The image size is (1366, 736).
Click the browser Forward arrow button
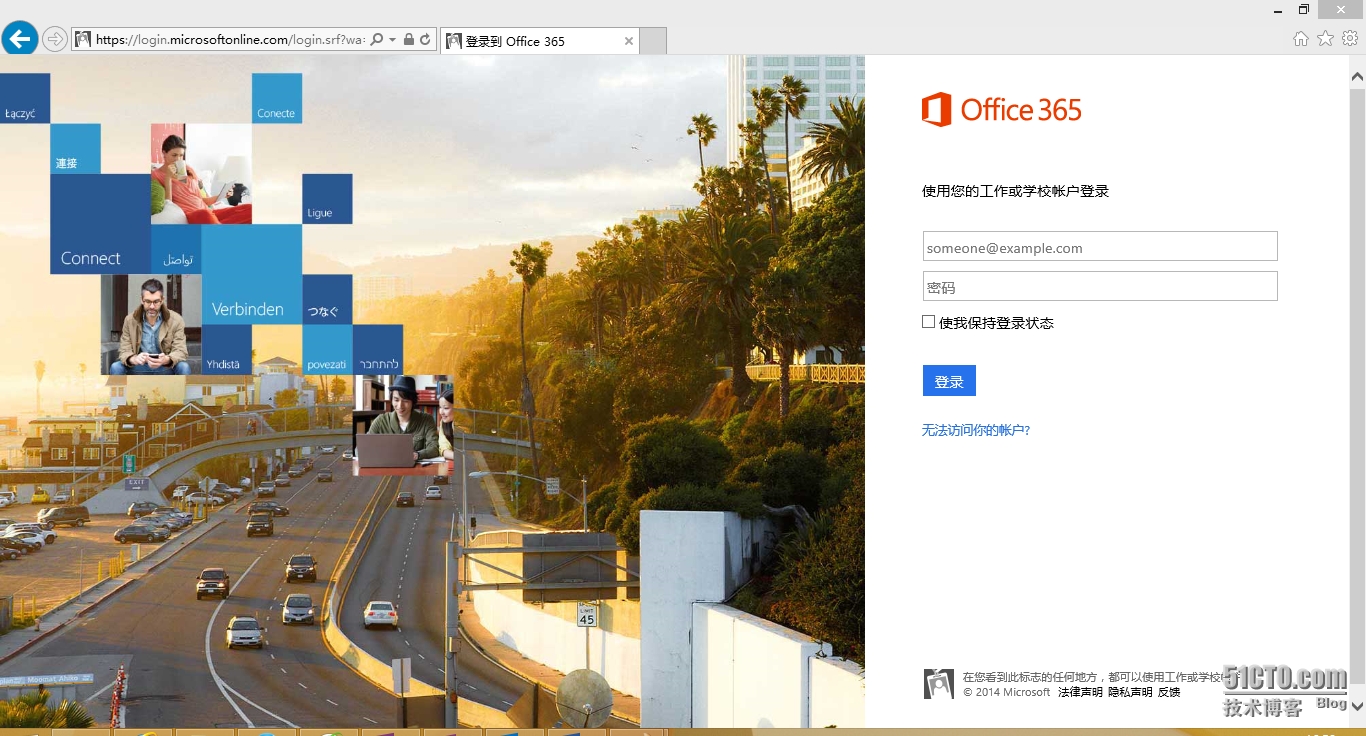(55, 39)
